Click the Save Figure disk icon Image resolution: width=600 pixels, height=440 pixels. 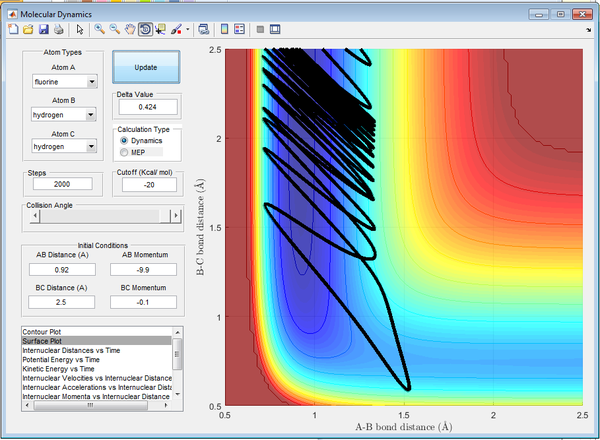point(43,30)
